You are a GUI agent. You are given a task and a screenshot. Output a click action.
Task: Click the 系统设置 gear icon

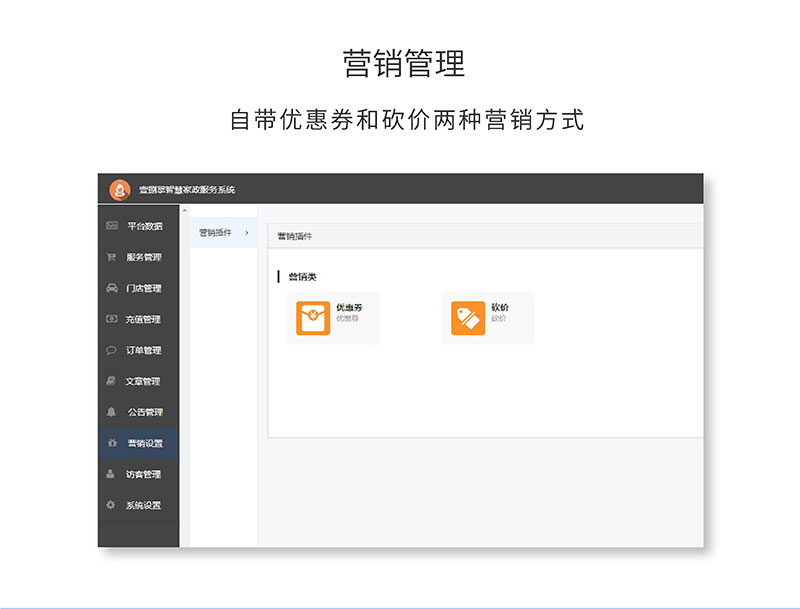[x=110, y=505]
